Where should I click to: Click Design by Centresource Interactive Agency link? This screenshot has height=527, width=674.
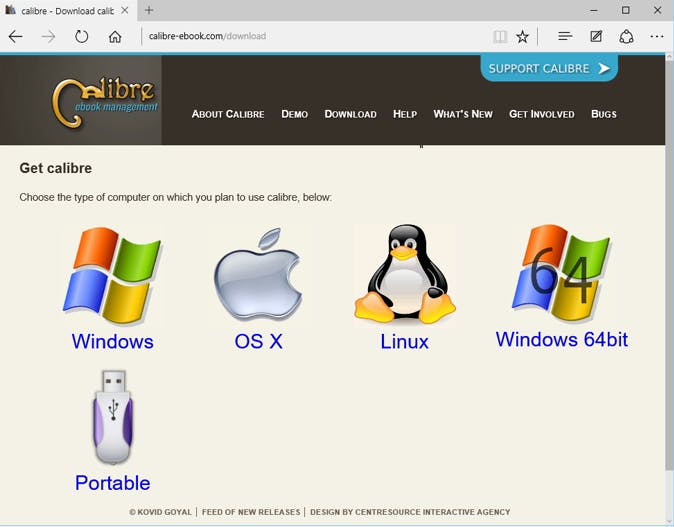click(410, 512)
